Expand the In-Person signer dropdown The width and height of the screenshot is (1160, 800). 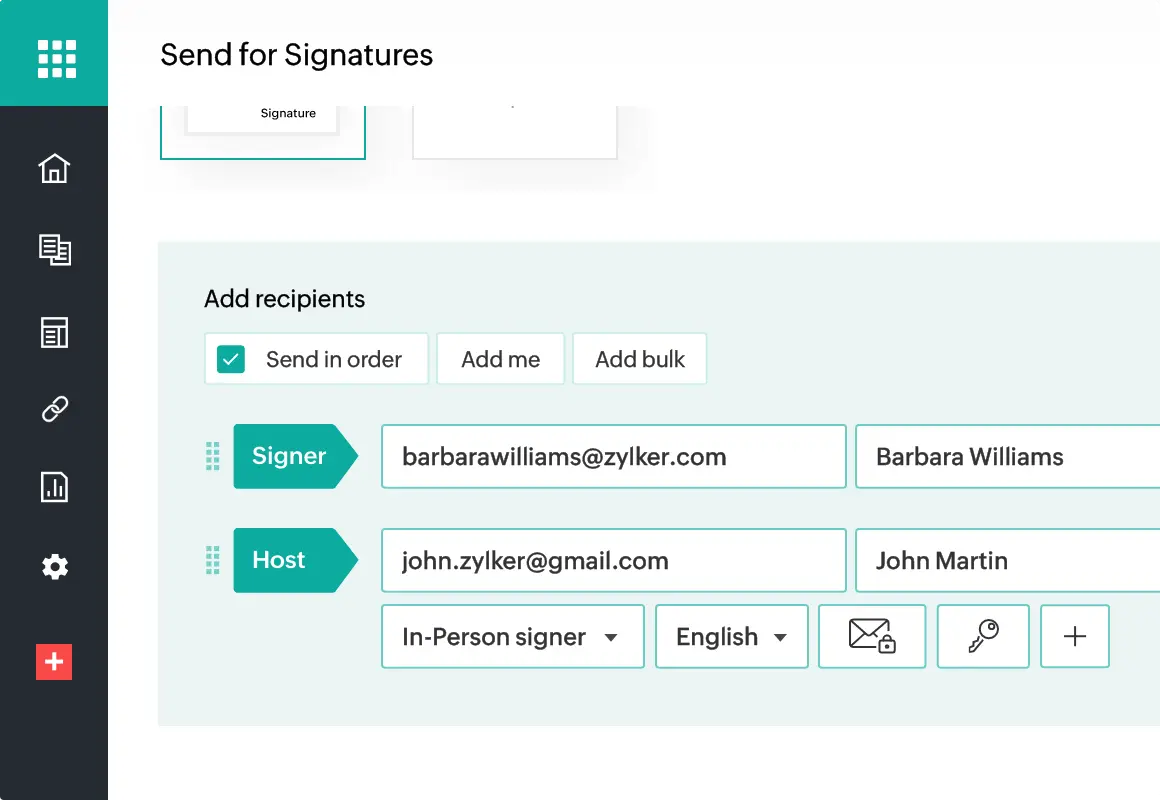point(512,636)
